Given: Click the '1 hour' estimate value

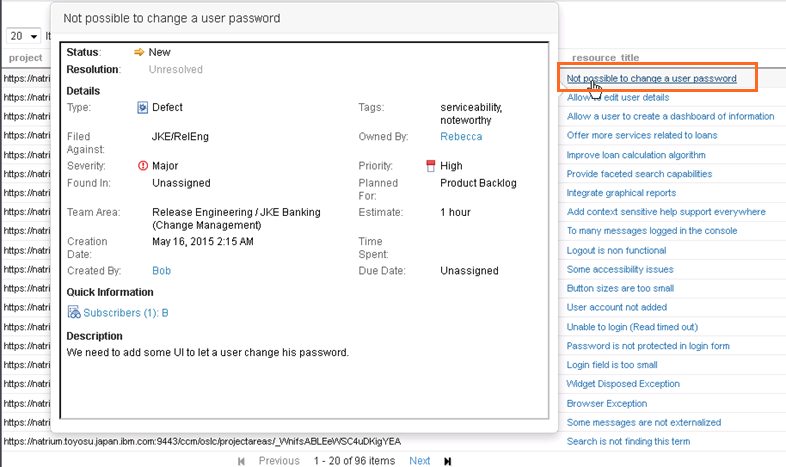Looking at the screenshot, I should click(455, 212).
